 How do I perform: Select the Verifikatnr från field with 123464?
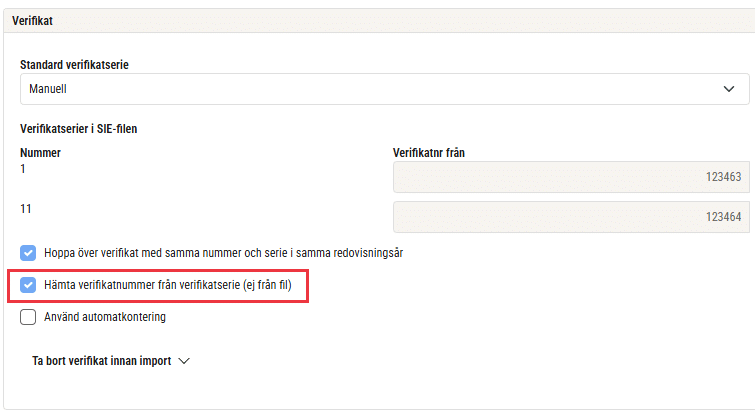(571, 217)
